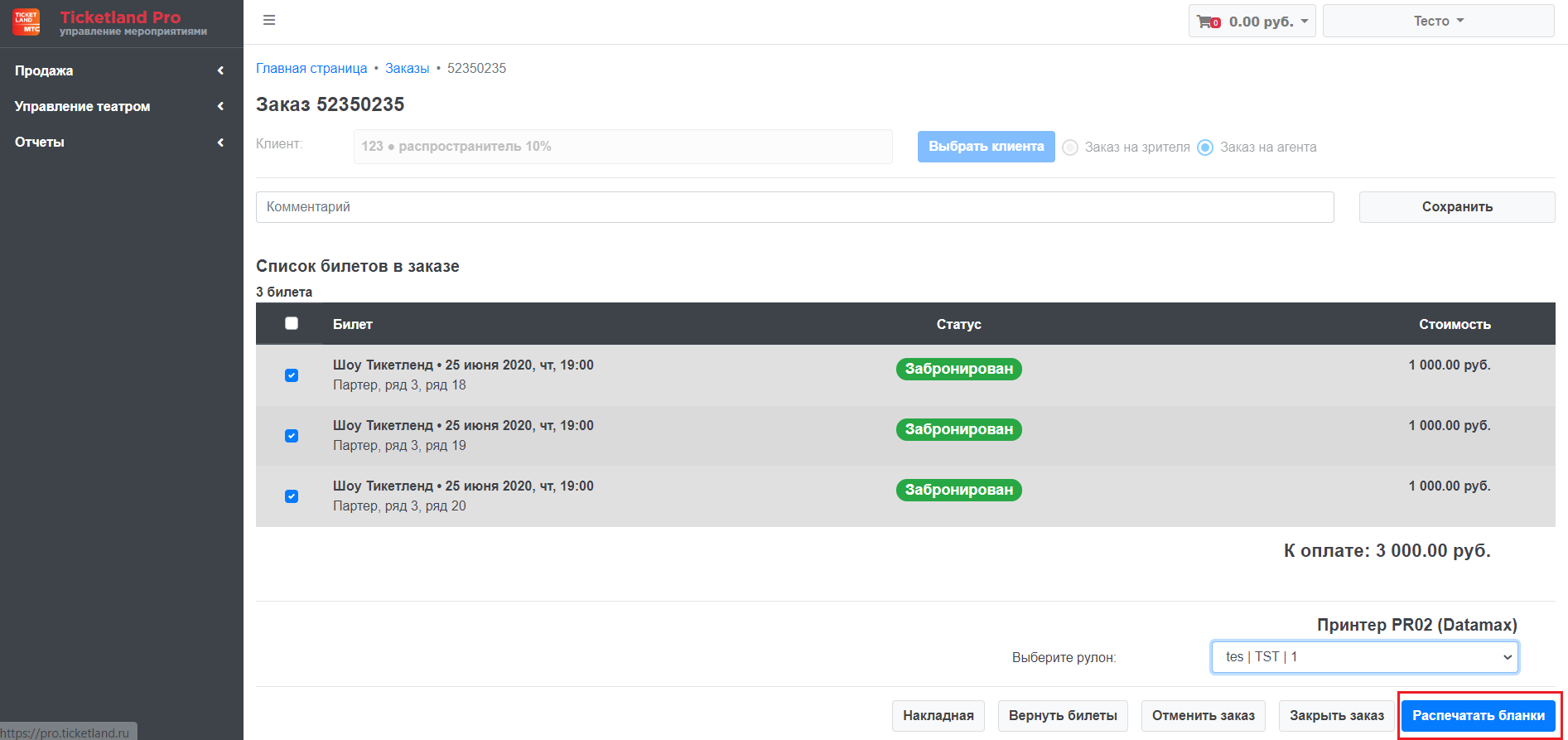Screen dimensions: 1568x740
Task: Click the 3 билета count text
Action: point(284,292)
